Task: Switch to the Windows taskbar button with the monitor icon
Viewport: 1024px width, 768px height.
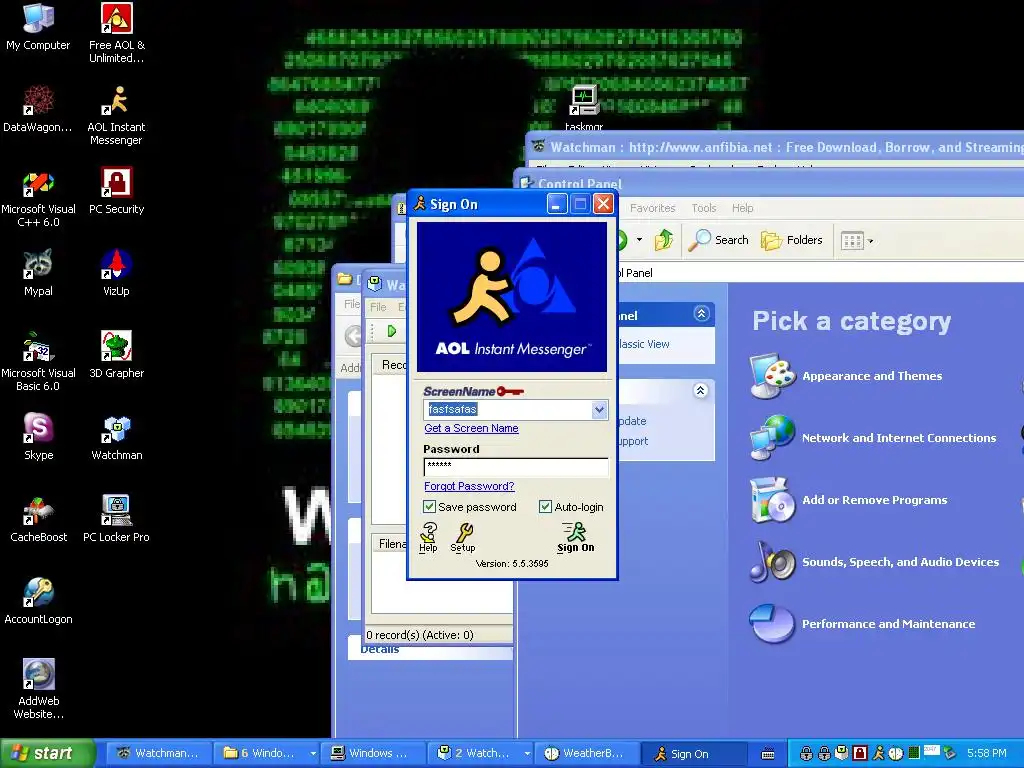Action: point(374,753)
